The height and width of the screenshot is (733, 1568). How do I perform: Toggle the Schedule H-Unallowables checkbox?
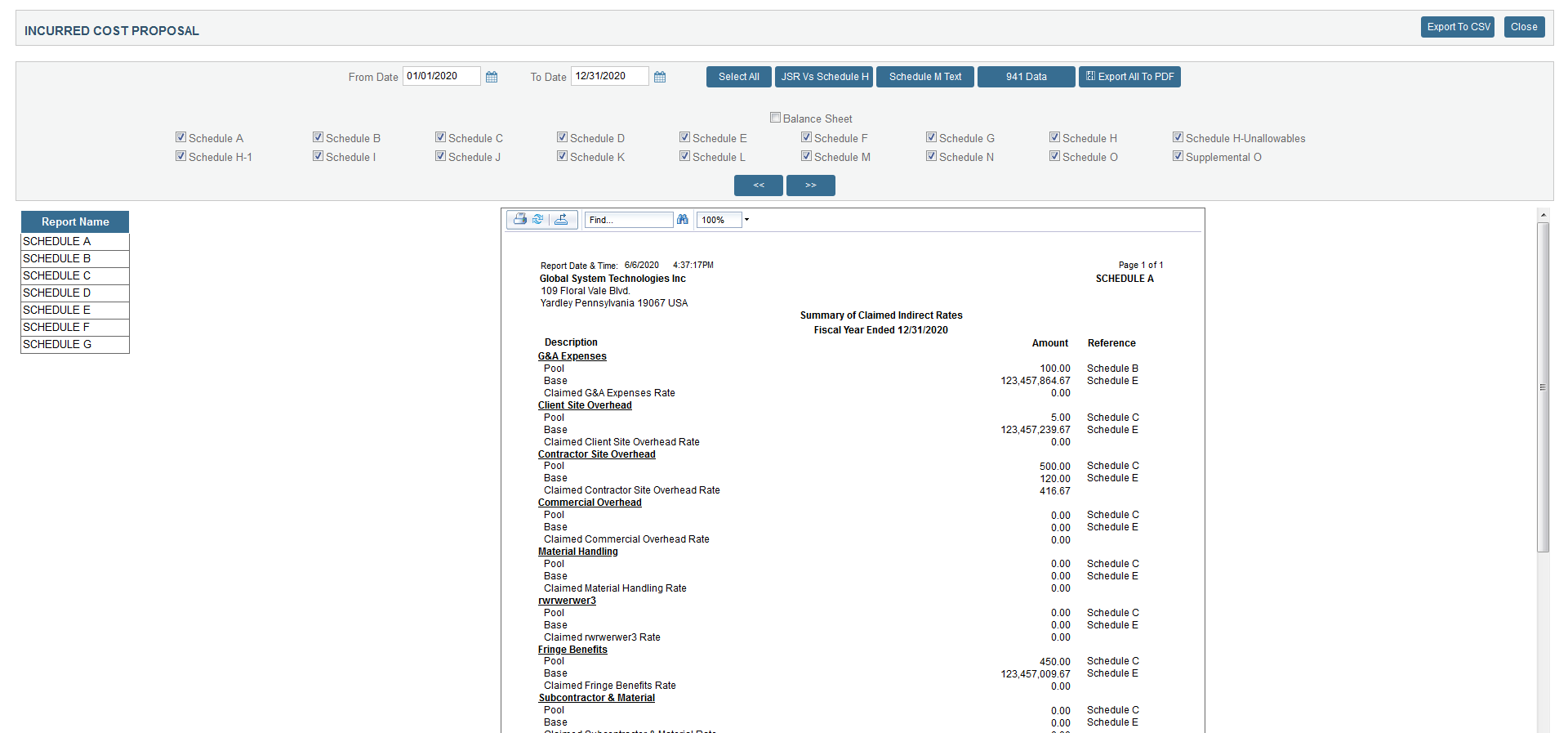(x=1178, y=137)
